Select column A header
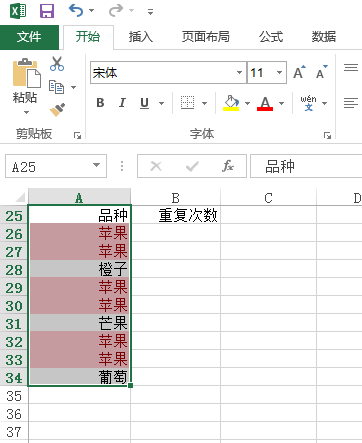362x443 pixels. point(79,197)
